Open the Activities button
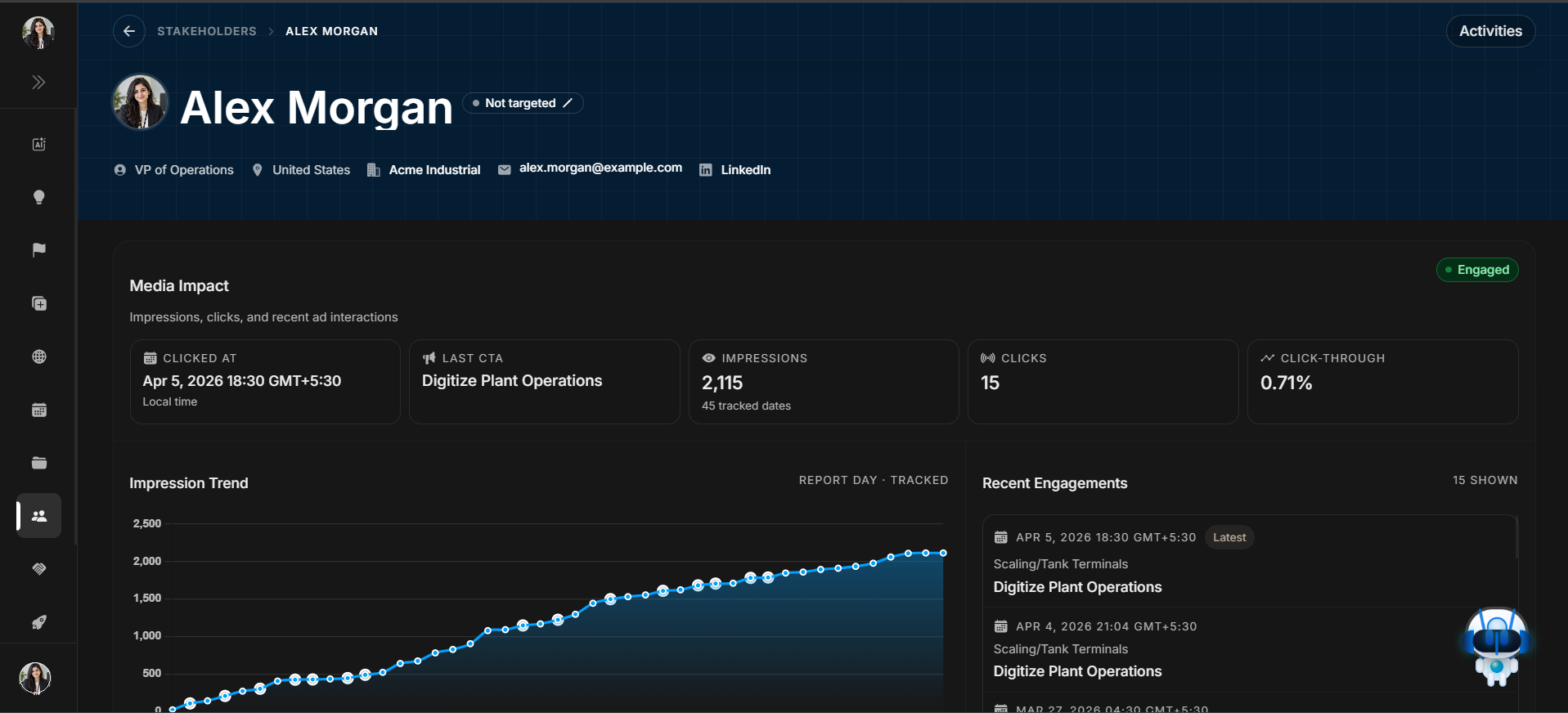1568x713 pixels. click(1490, 31)
